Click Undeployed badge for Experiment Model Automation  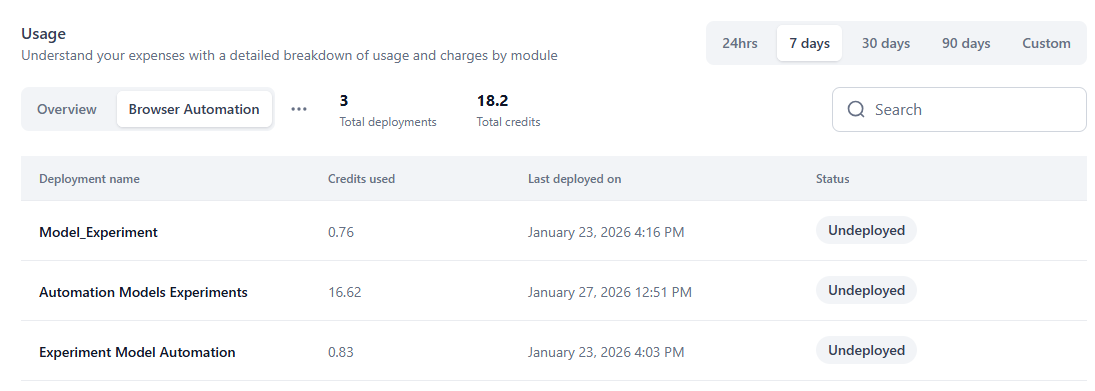coord(866,351)
